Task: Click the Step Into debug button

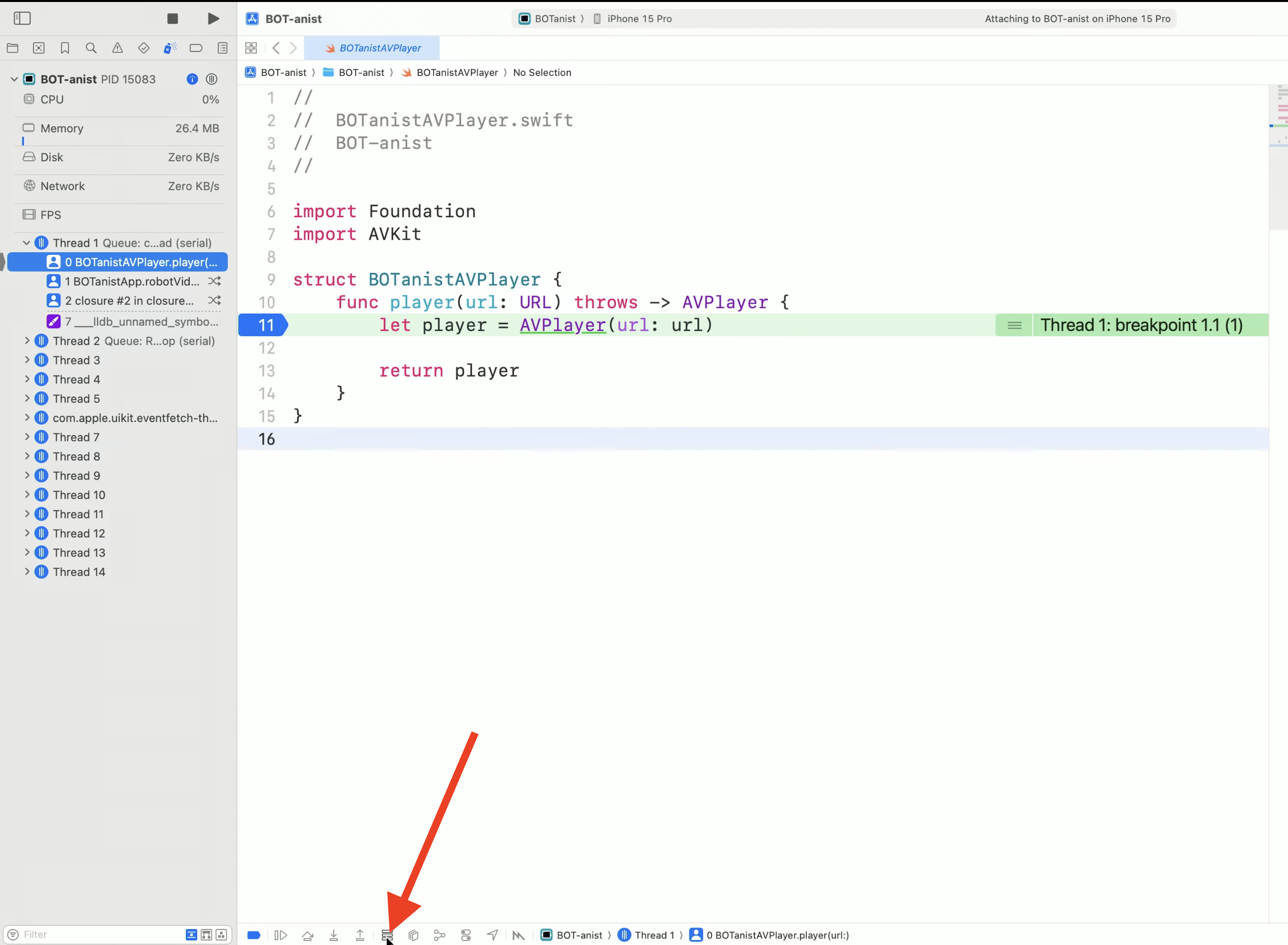Action: click(x=334, y=936)
